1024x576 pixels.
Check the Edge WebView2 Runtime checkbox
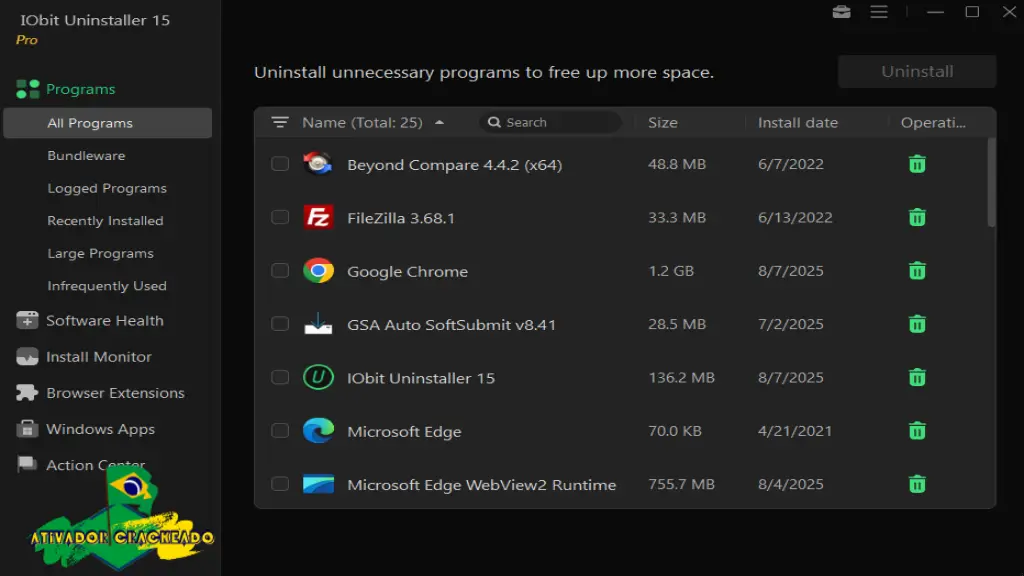(280, 484)
